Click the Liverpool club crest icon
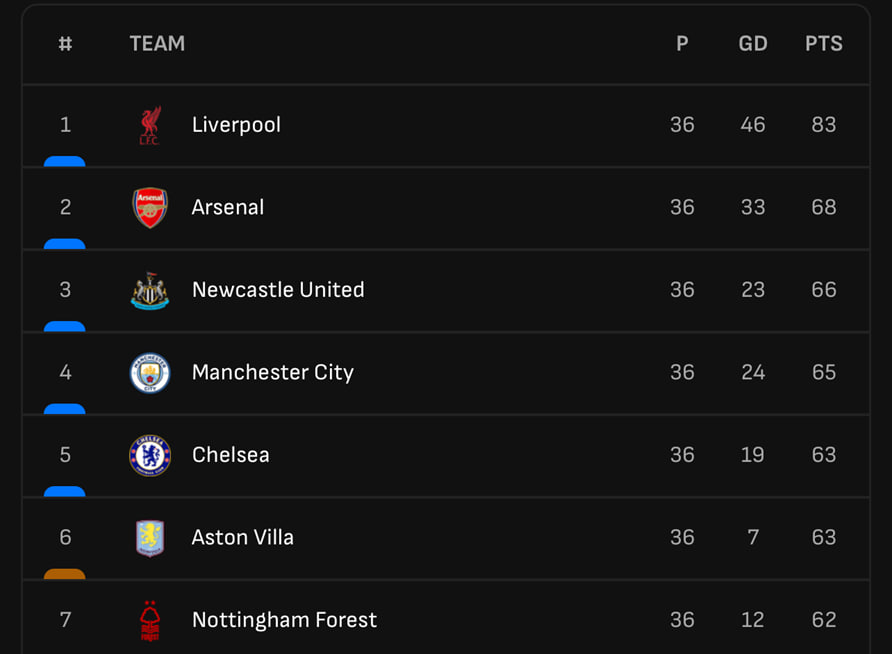Image resolution: width=892 pixels, height=654 pixels. (x=150, y=126)
